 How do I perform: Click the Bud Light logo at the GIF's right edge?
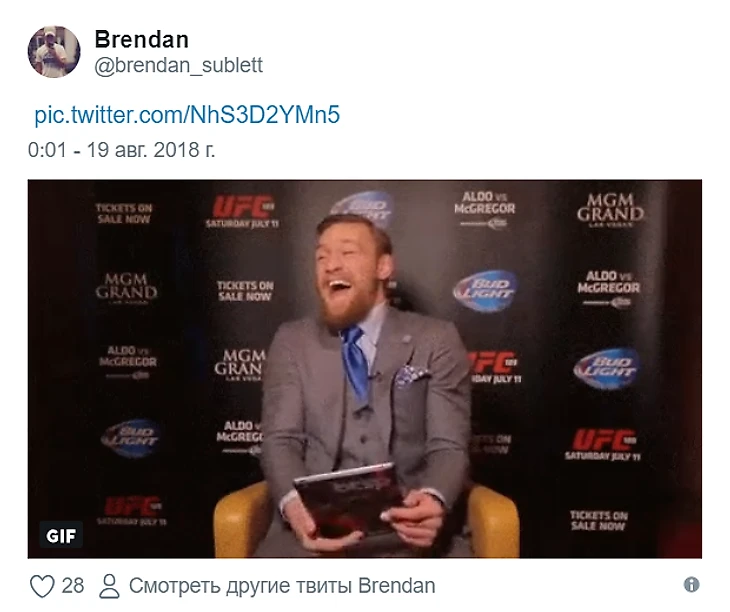pos(607,368)
